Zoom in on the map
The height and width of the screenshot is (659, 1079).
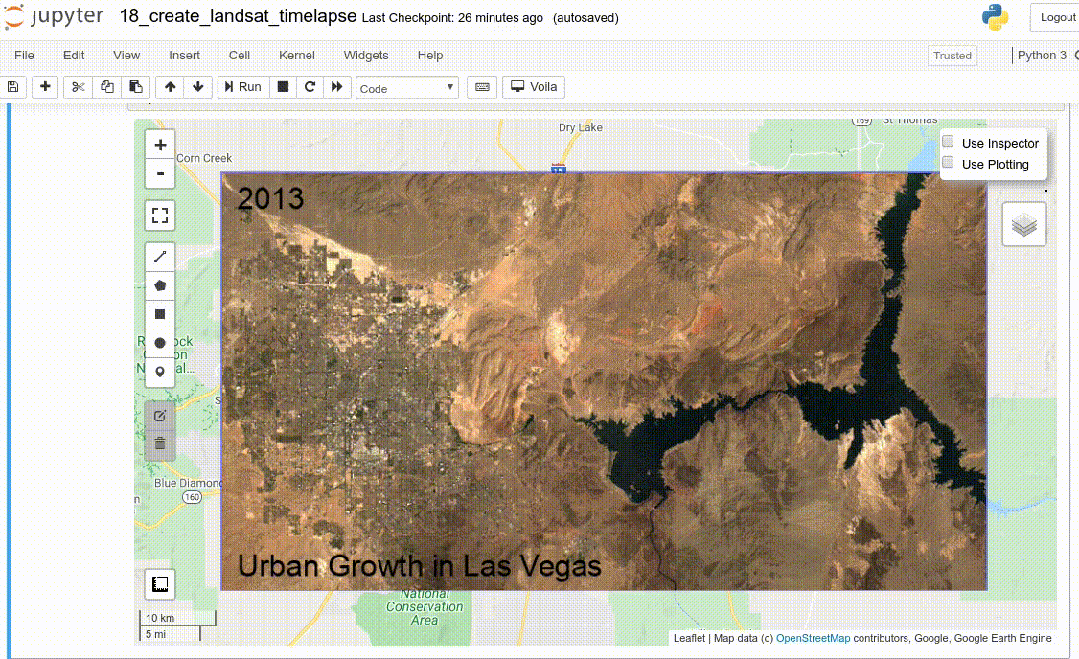(160, 145)
